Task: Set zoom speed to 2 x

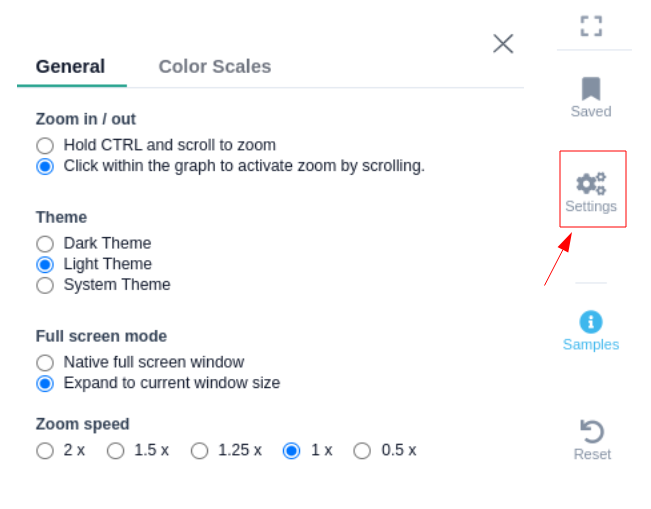Action: pyautogui.click(x=45, y=451)
